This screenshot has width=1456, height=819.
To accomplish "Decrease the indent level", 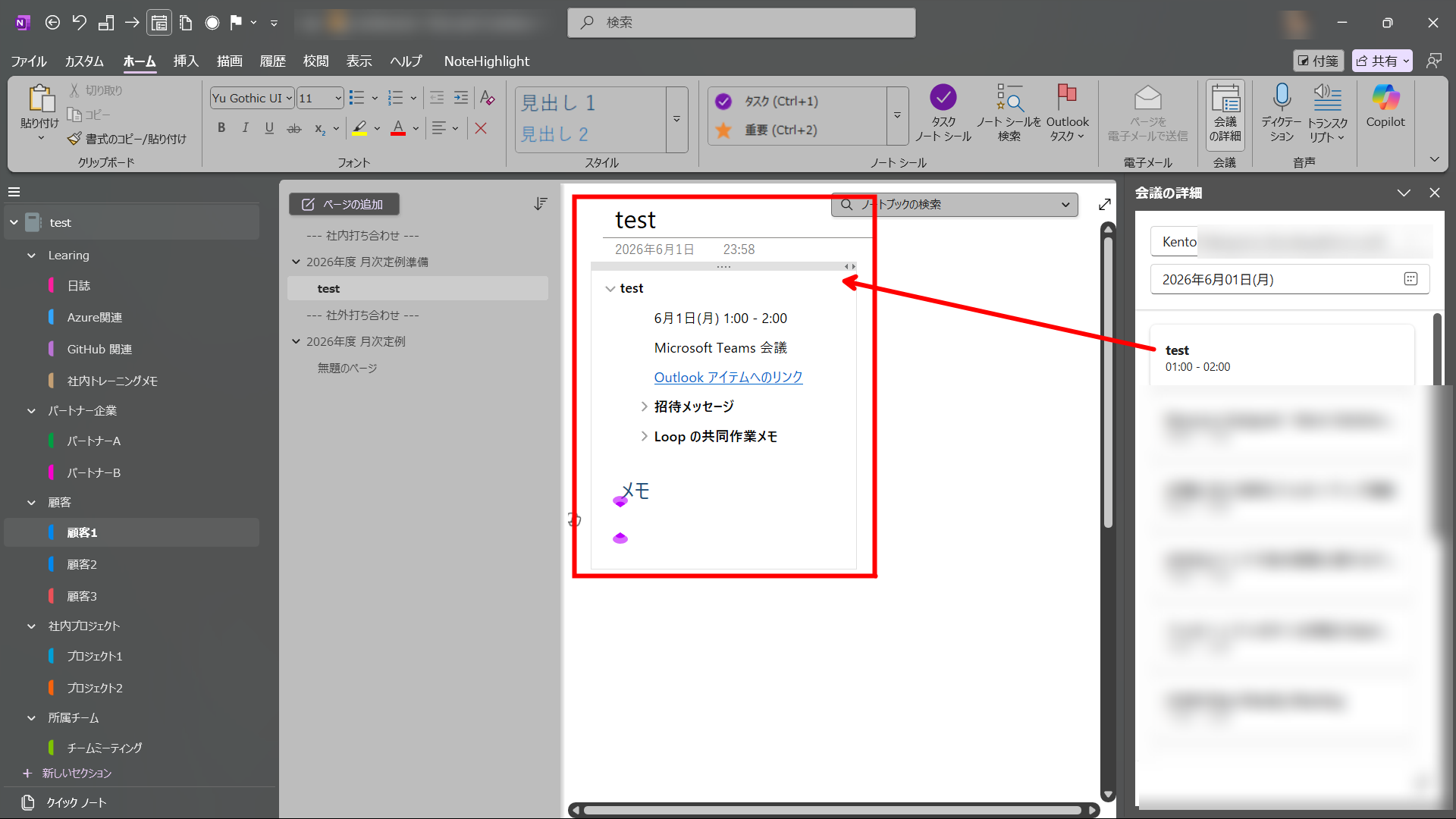I will 437,98.
